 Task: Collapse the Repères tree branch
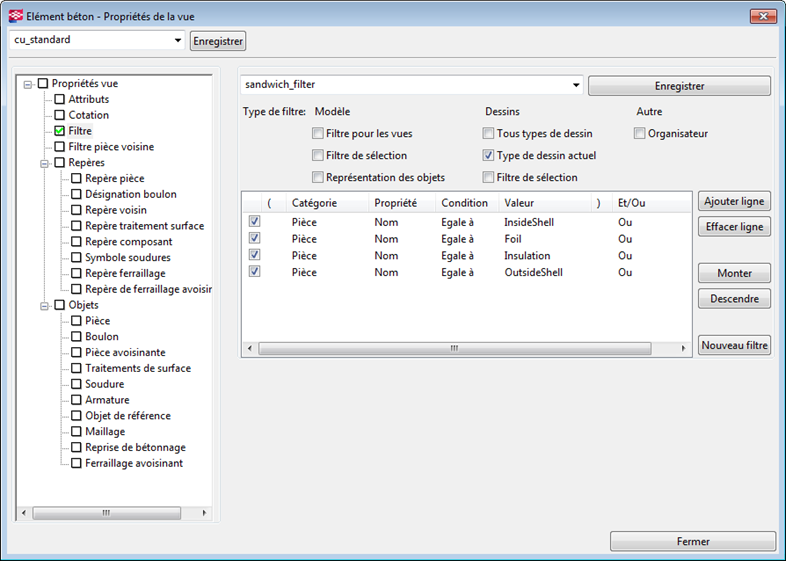pyautogui.click(x=44, y=163)
